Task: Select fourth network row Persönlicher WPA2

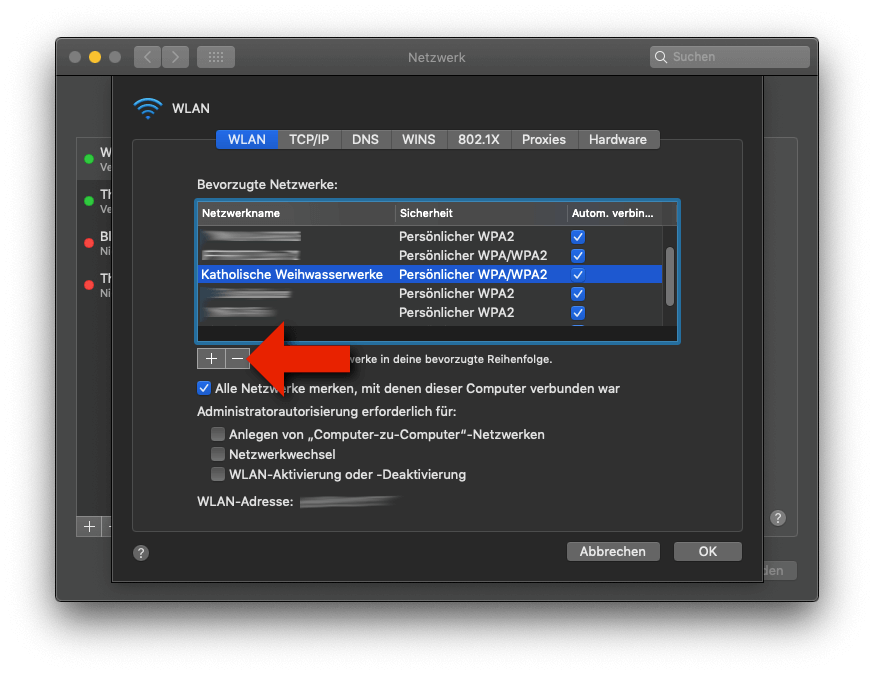Action: coord(430,294)
